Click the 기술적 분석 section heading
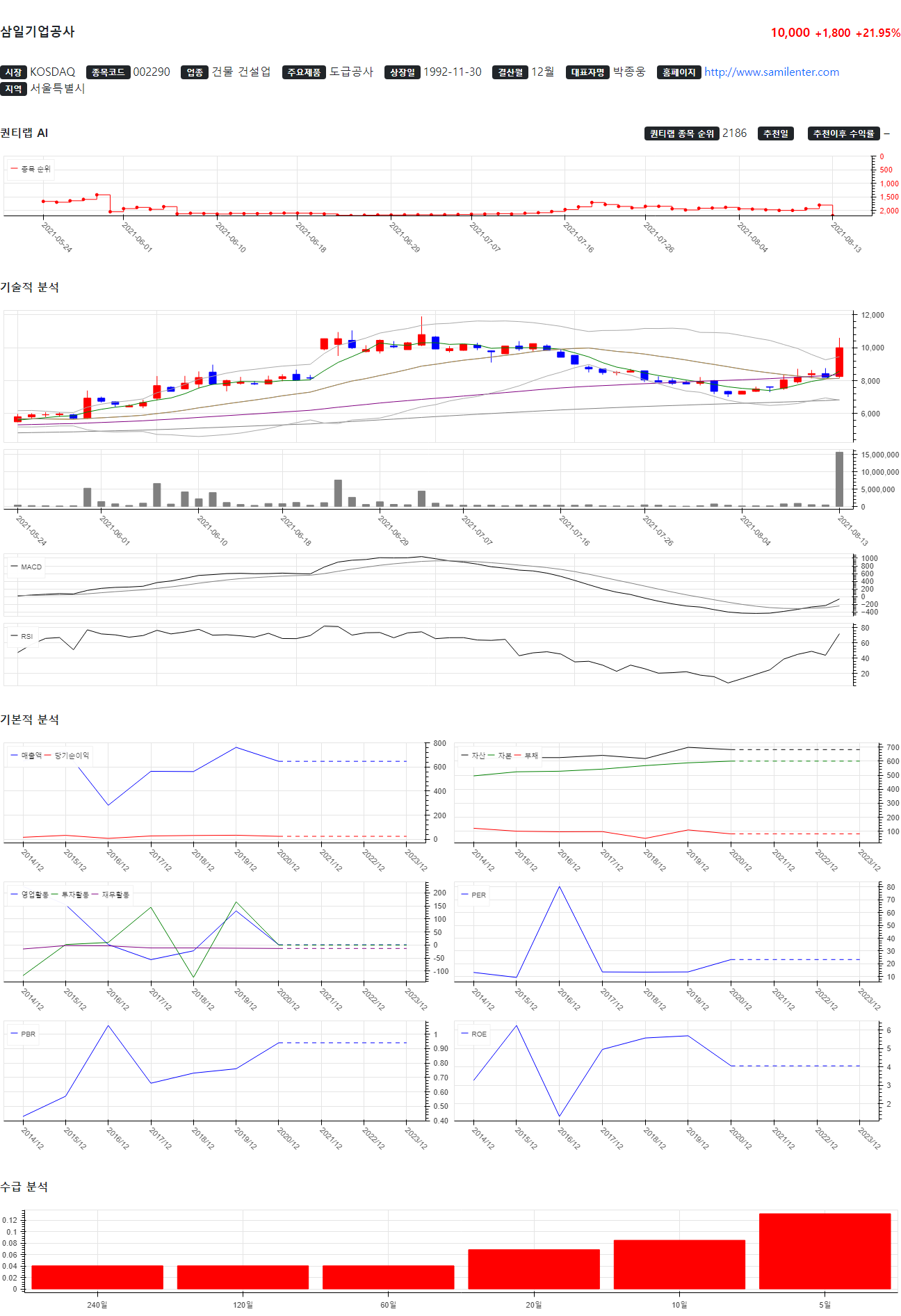Image resolution: width=901 pixels, height=1316 pixels. (30, 287)
